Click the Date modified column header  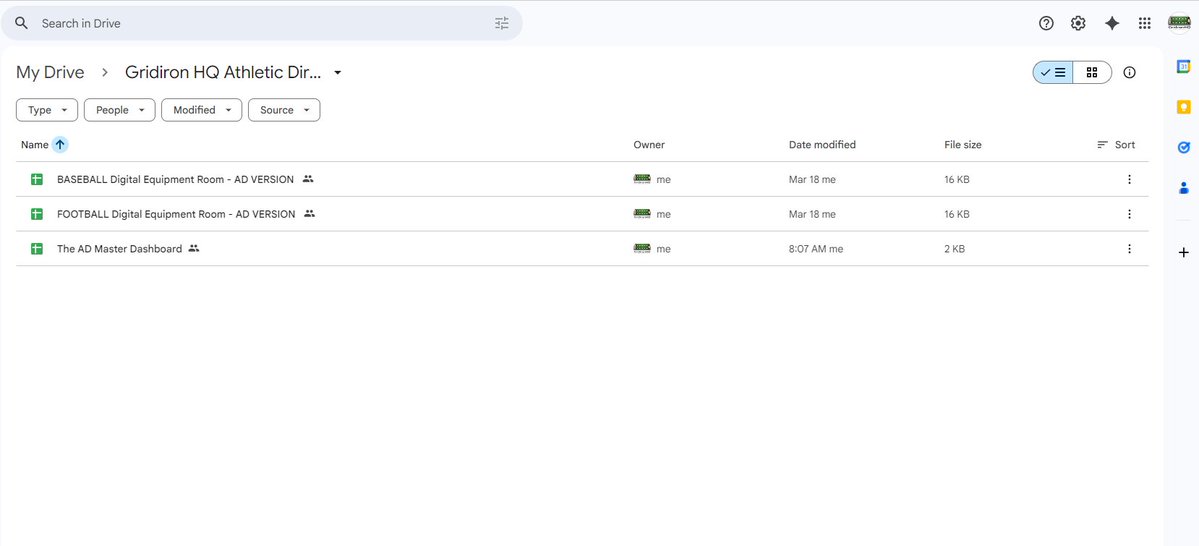pos(822,145)
